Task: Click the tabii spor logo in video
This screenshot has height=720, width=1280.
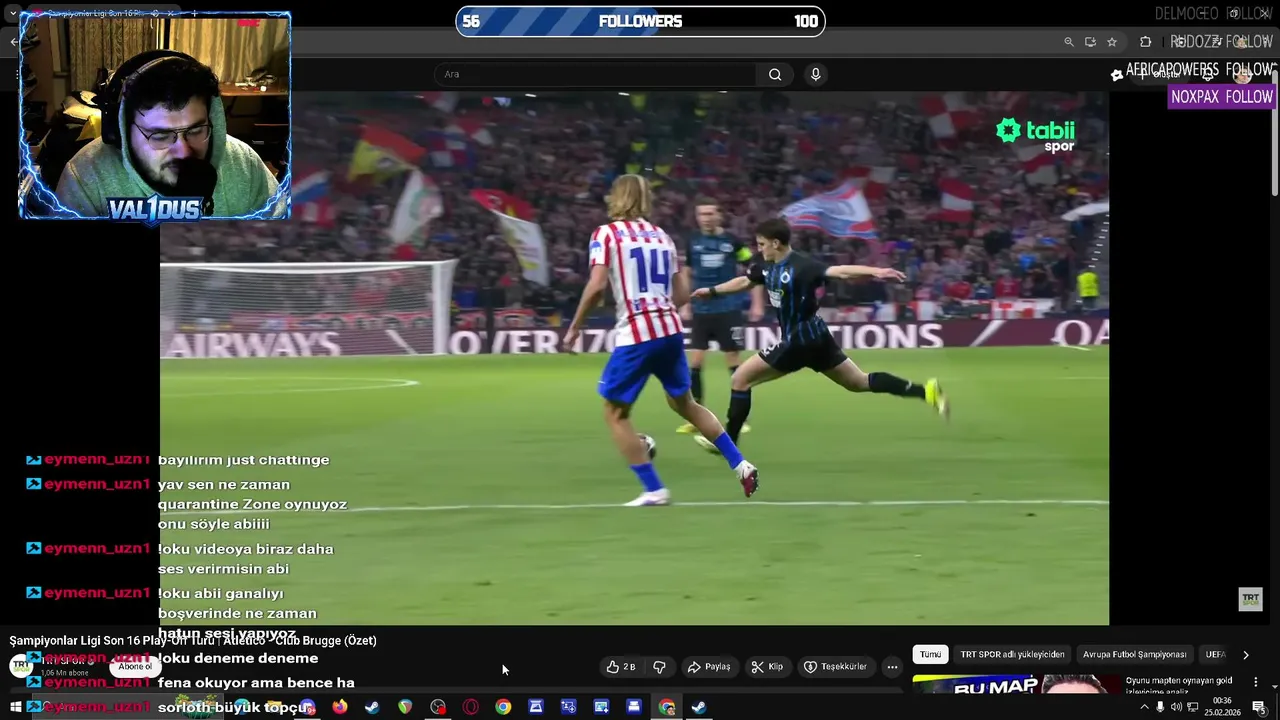Action: tap(1035, 135)
